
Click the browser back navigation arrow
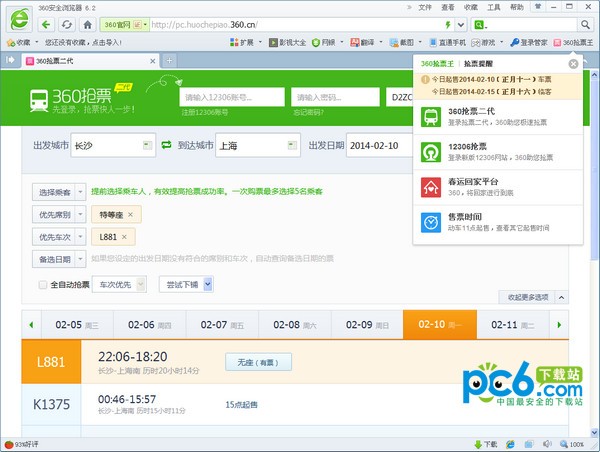42,23
